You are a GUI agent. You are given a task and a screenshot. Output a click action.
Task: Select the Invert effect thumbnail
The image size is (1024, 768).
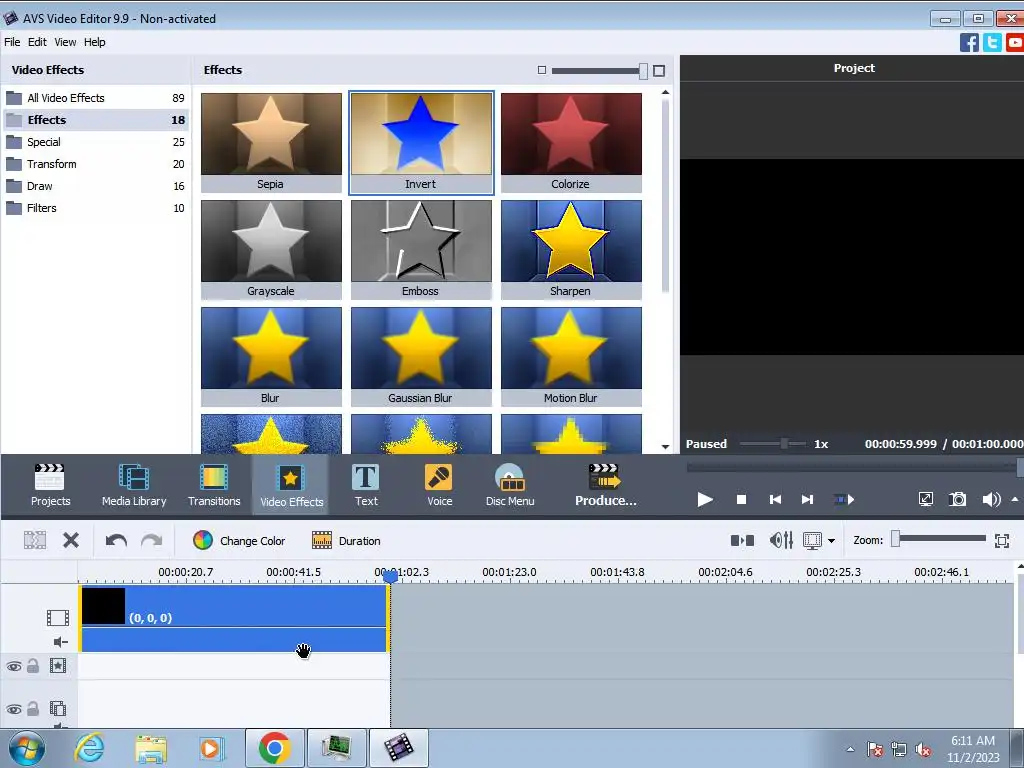click(421, 142)
